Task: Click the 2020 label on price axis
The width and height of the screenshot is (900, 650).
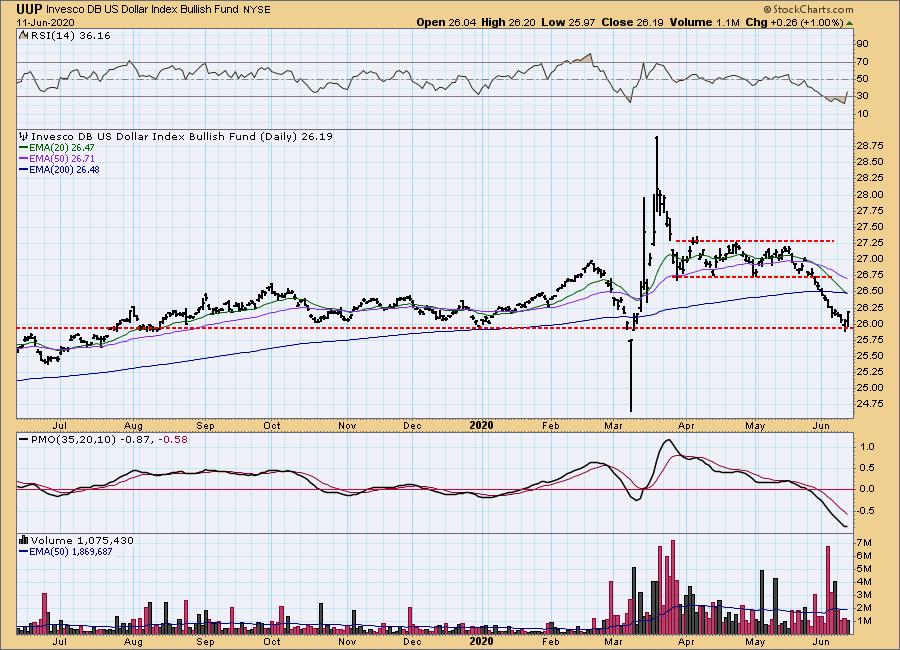Action: [481, 425]
